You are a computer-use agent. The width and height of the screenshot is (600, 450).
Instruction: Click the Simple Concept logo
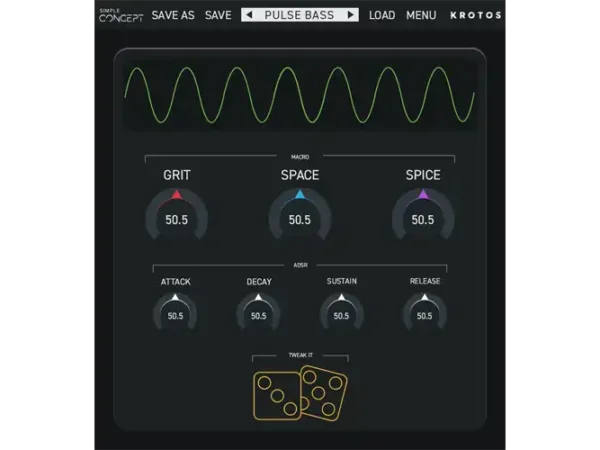tap(121, 15)
